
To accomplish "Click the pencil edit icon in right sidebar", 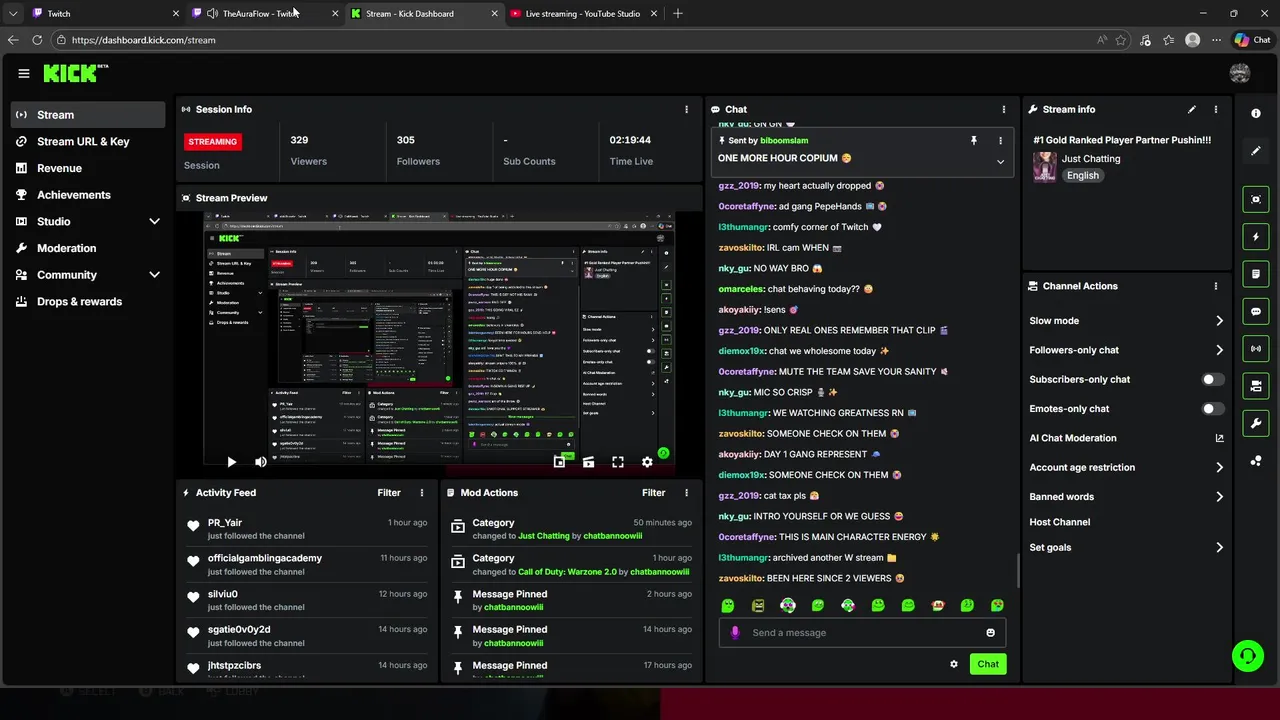I will click(x=1256, y=151).
